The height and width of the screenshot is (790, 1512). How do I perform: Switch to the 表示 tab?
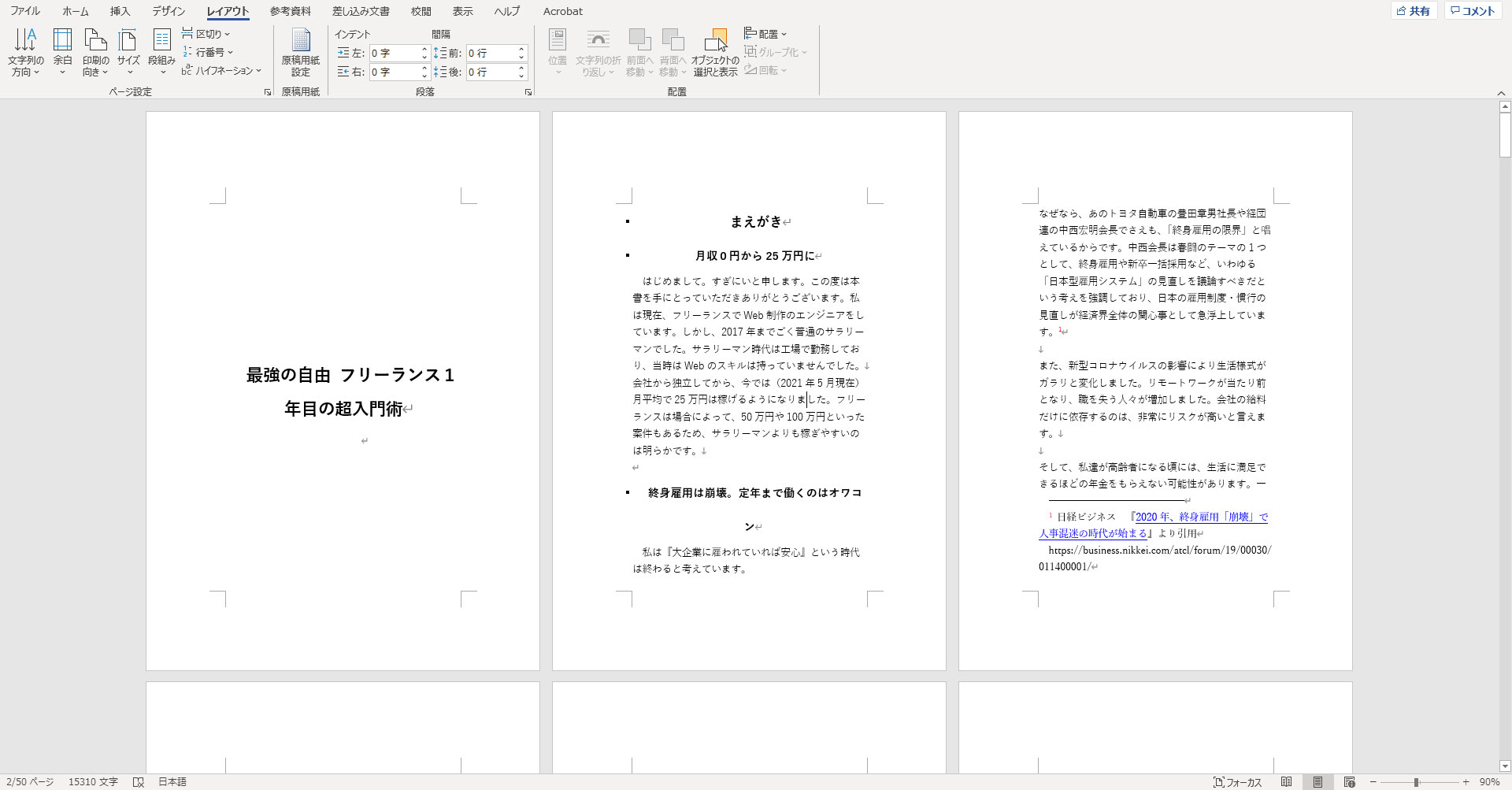tap(462, 11)
